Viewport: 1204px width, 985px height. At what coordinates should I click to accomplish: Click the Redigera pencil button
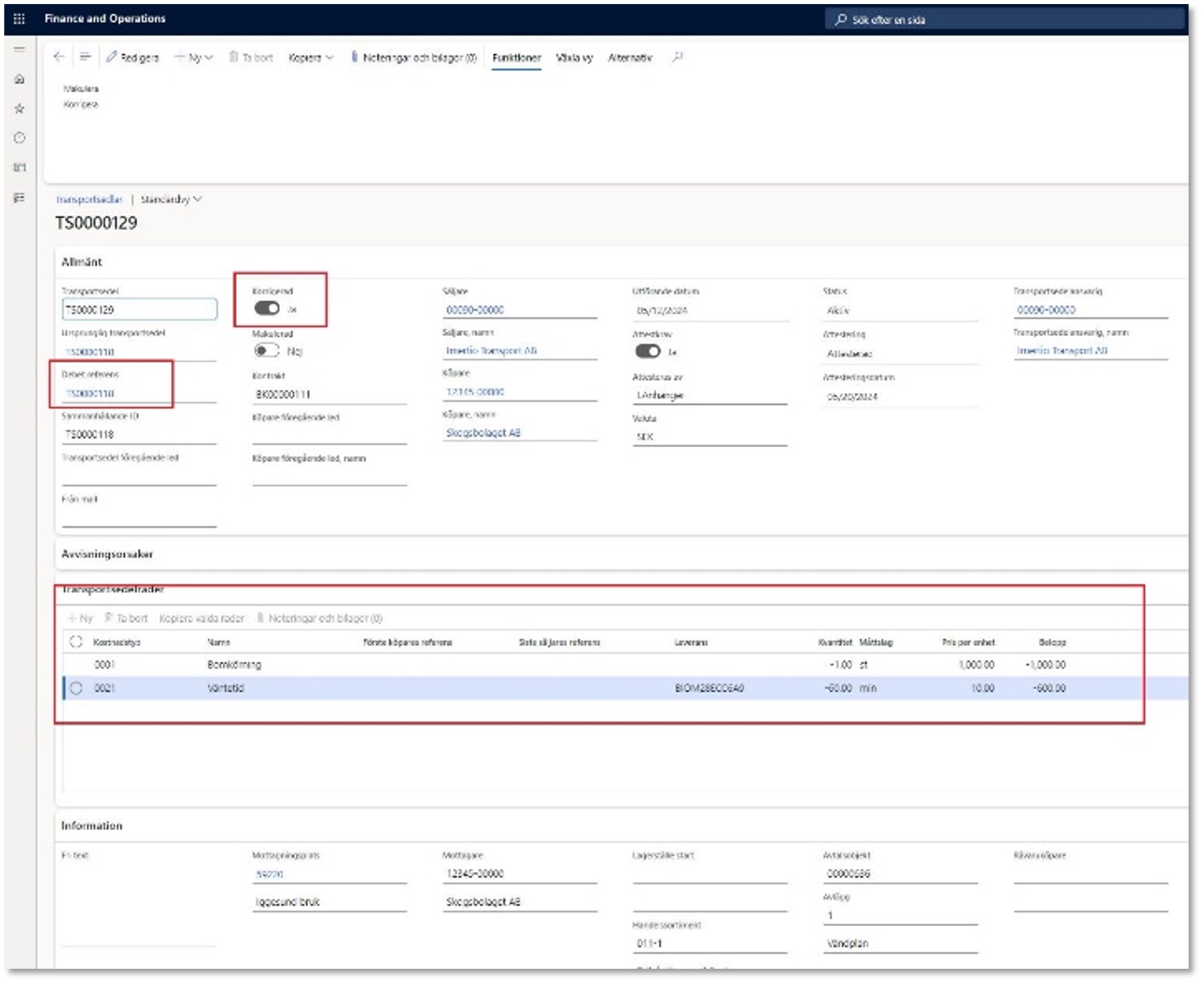[x=133, y=58]
